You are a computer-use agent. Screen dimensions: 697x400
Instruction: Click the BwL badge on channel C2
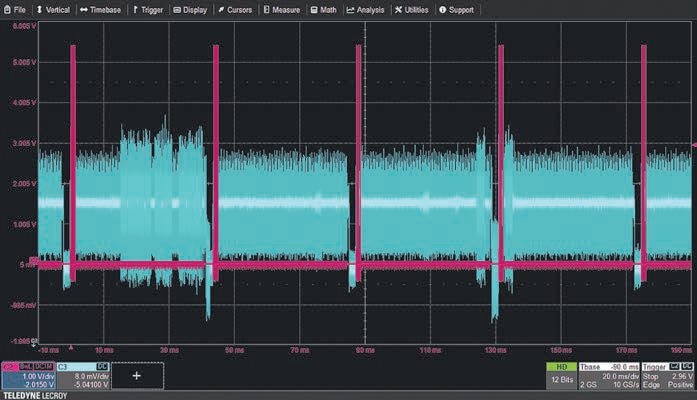pyautogui.click(x=26, y=367)
